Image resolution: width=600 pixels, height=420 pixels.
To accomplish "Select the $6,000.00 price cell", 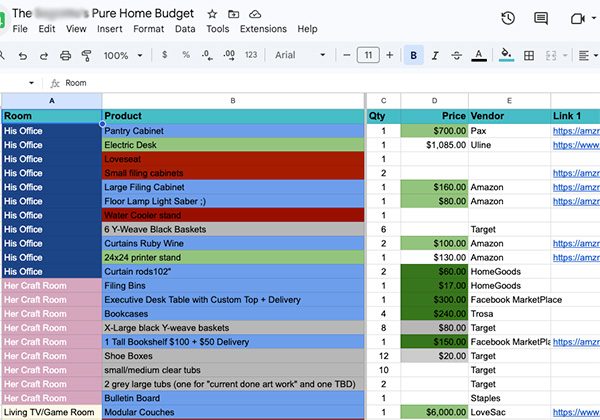I will tap(434, 412).
